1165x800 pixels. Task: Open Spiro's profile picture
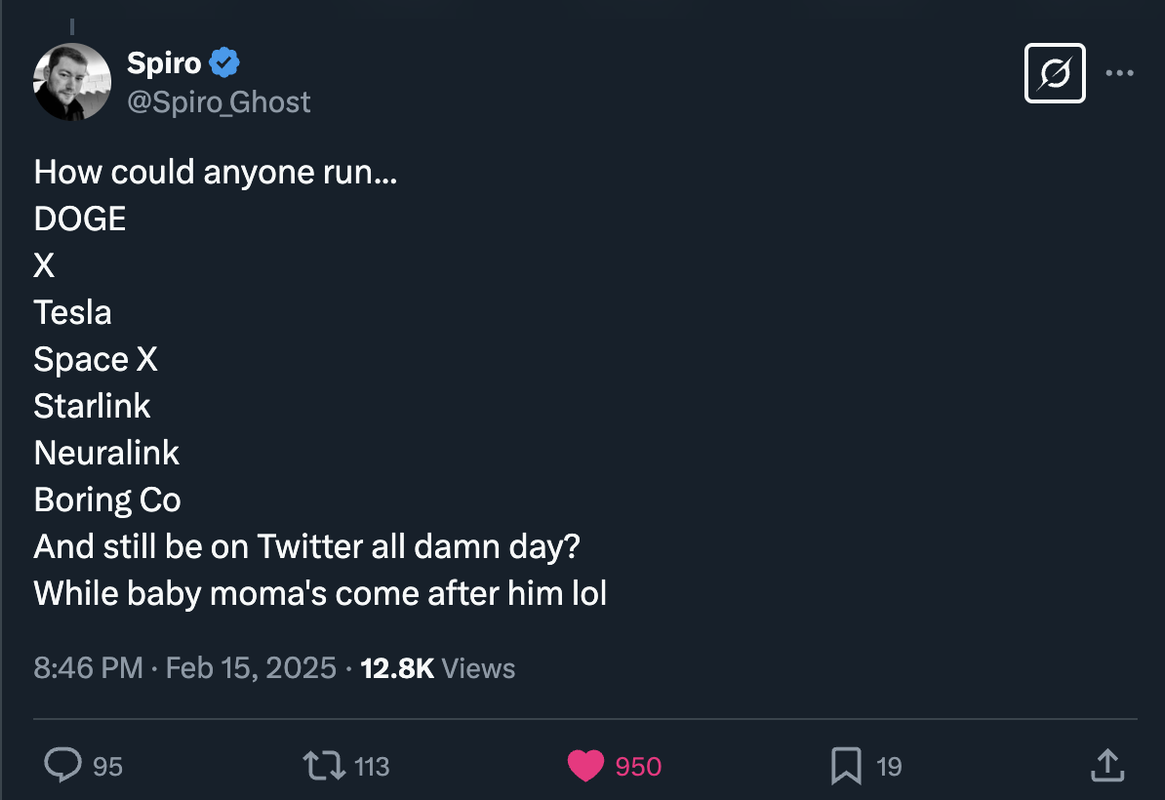(72, 81)
